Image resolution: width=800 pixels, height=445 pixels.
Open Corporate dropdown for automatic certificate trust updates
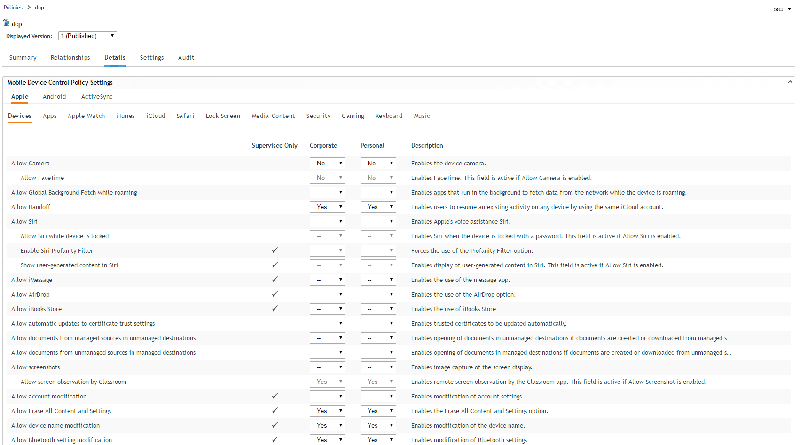[x=327, y=324]
